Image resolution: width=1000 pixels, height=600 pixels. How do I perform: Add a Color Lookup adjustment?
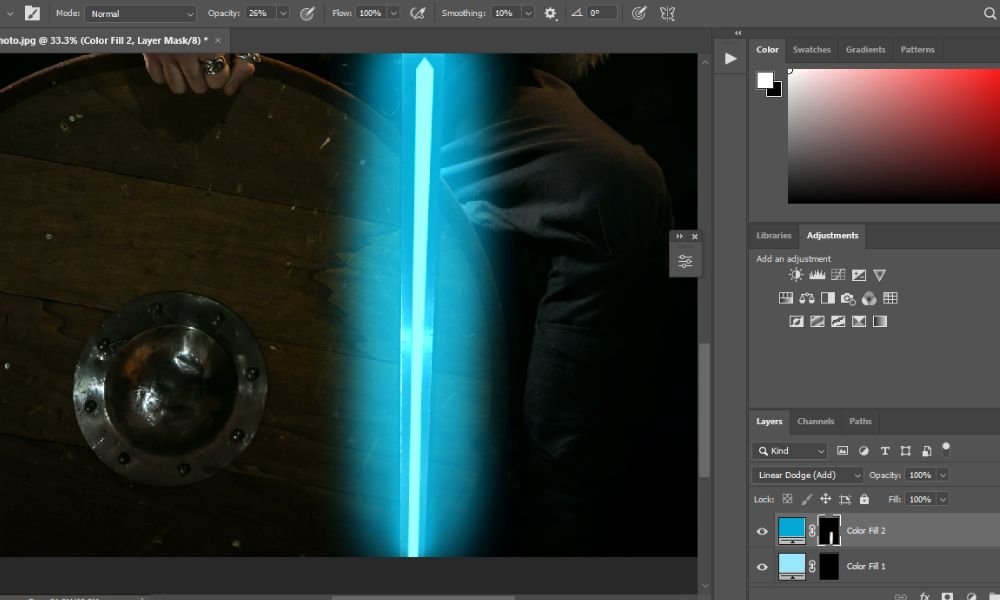point(890,298)
